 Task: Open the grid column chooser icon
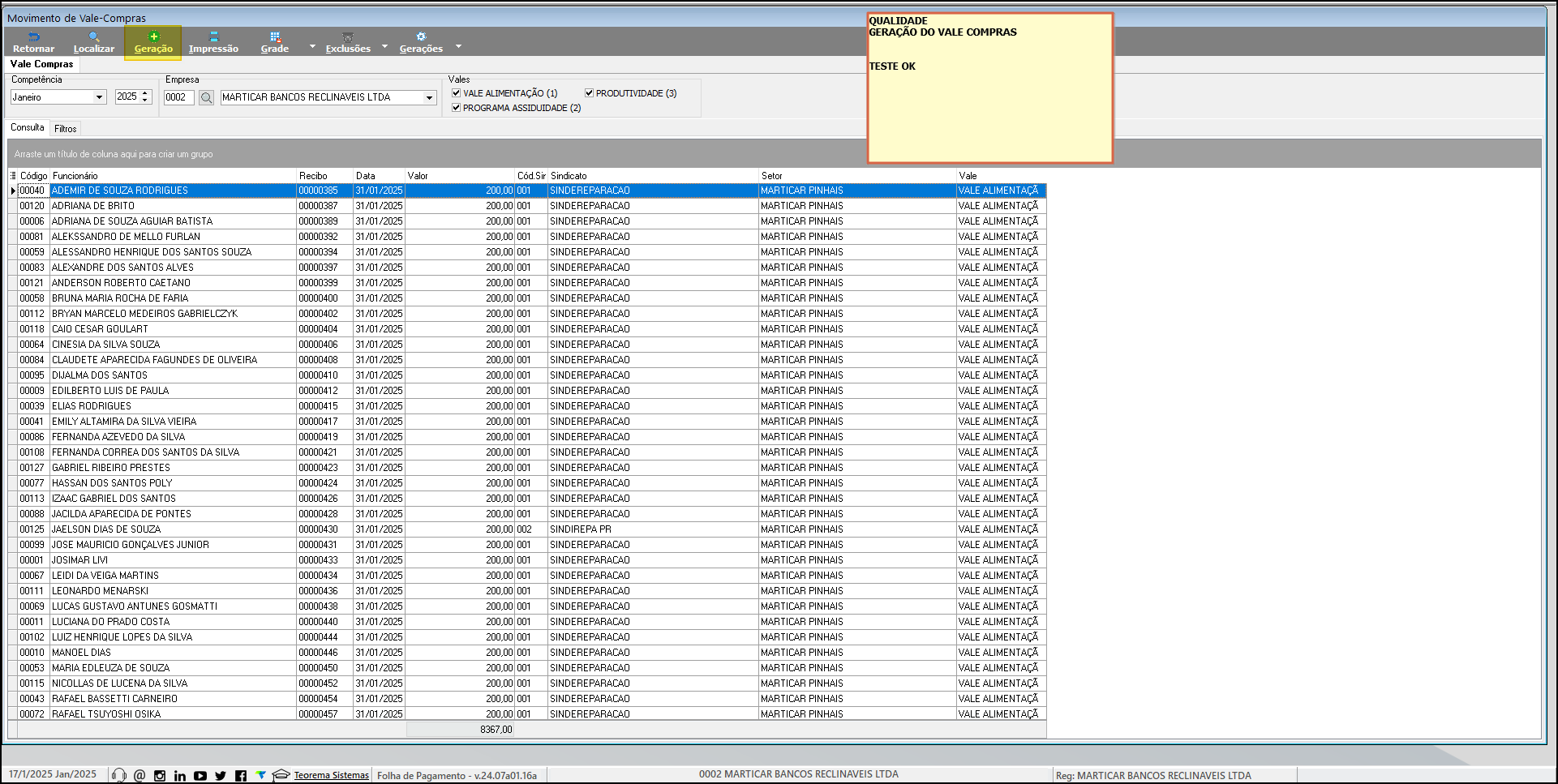click(13, 175)
